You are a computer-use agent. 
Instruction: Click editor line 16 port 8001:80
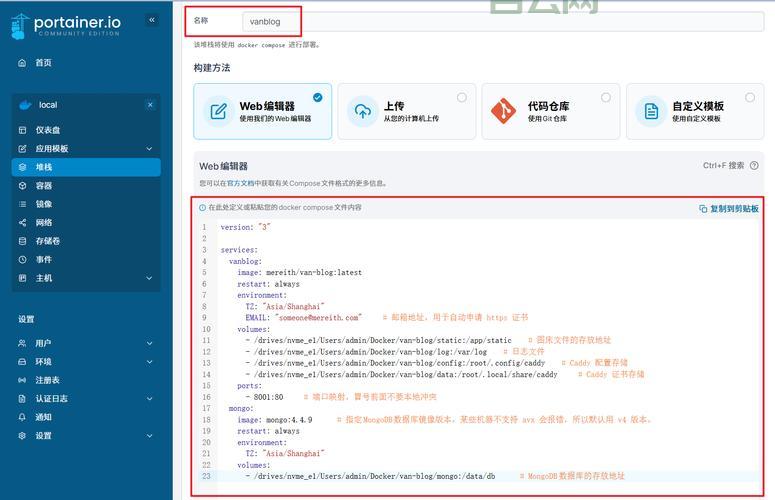pos(268,397)
